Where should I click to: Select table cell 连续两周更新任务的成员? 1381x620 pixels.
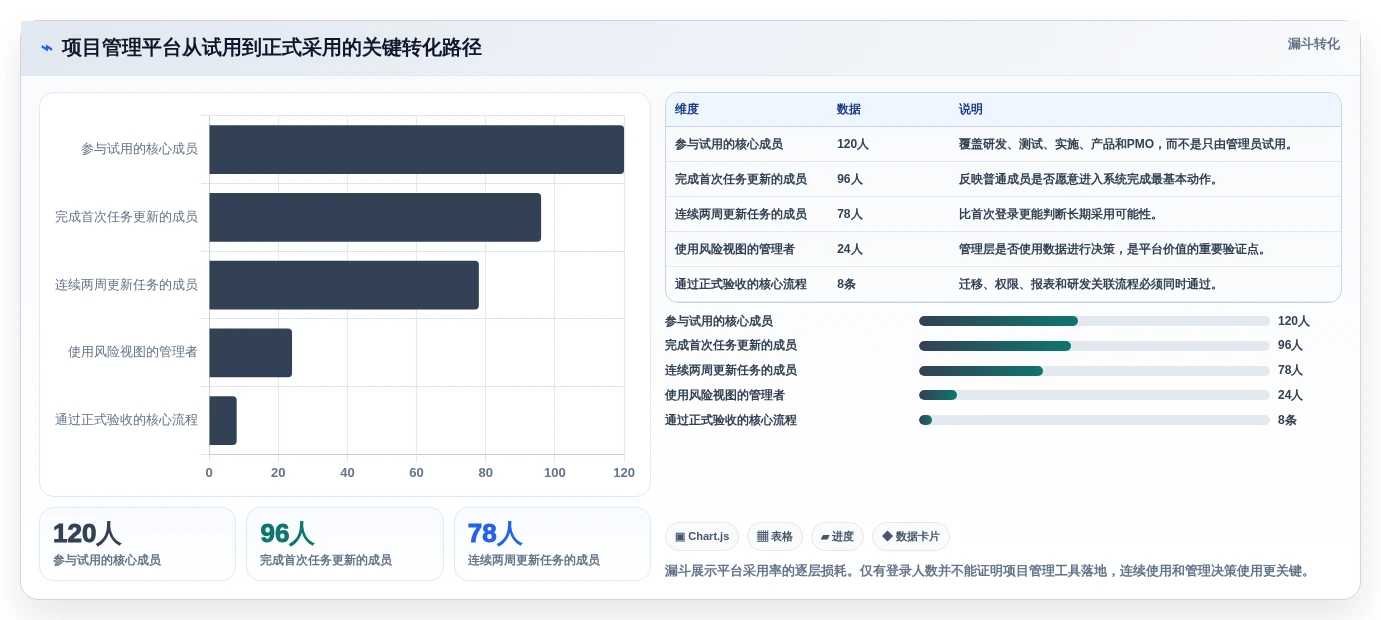pos(741,214)
